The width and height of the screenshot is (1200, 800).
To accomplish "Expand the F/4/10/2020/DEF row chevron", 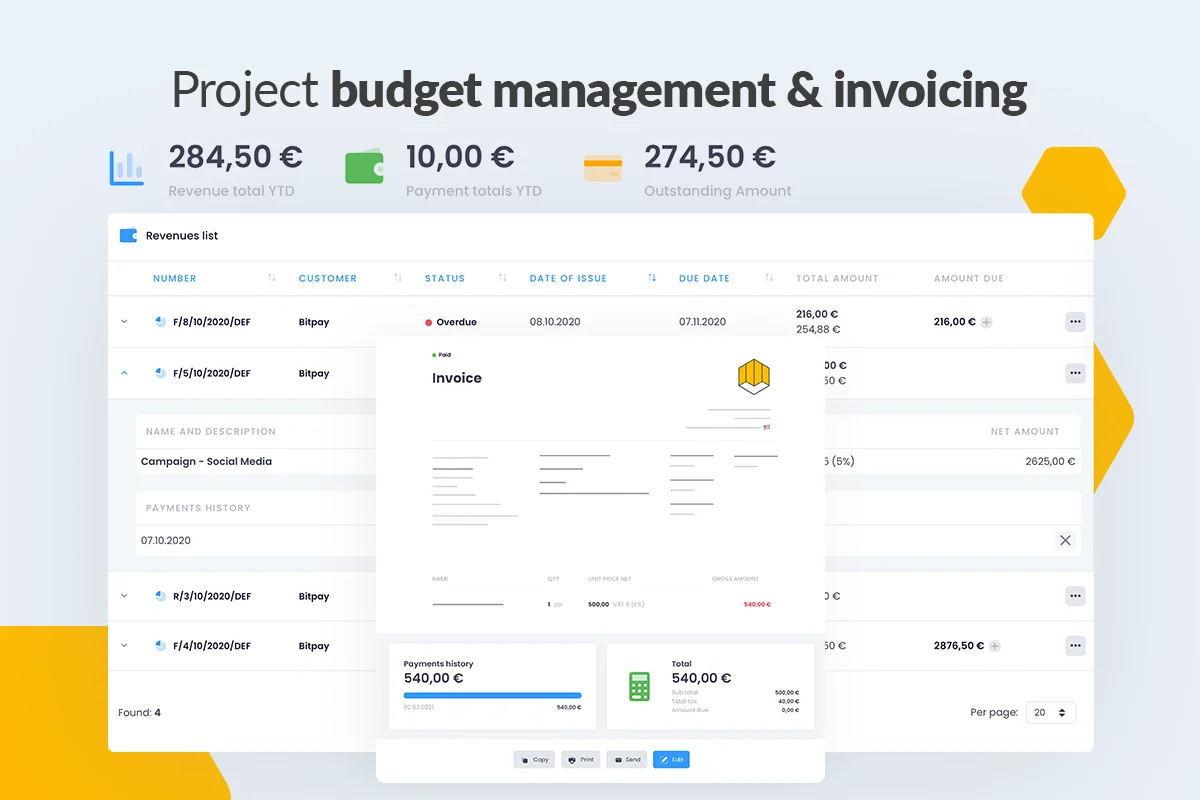I will tap(125, 646).
